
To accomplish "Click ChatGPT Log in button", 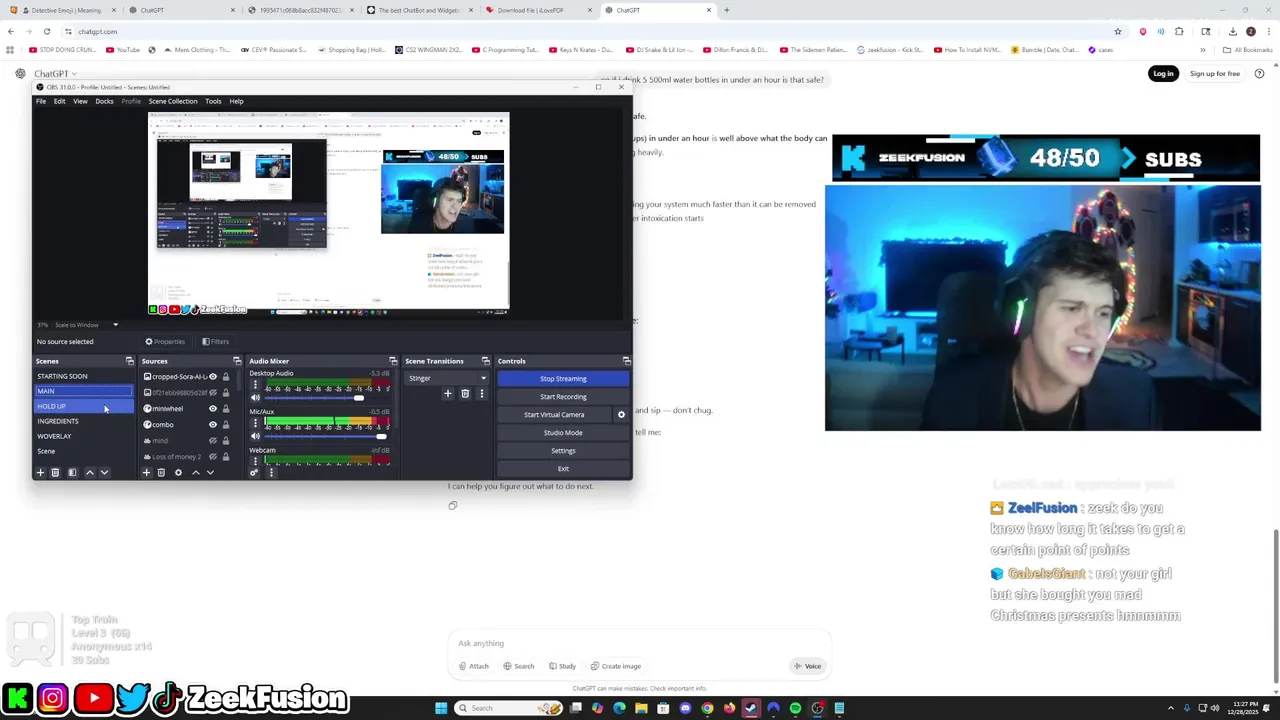I will pyautogui.click(x=1163, y=74).
